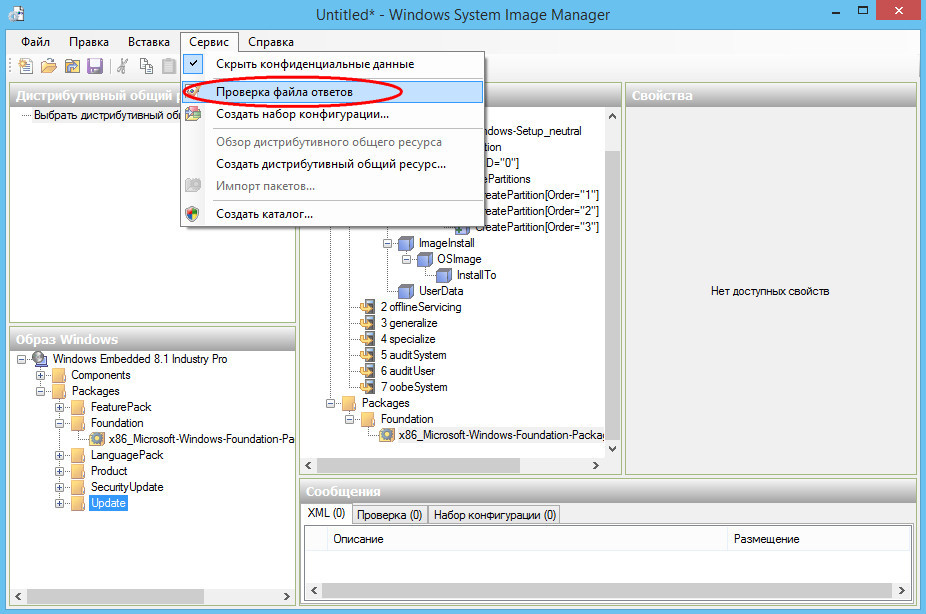Click the gear package icon in answer file Foundation

click(x=387, y=435)
